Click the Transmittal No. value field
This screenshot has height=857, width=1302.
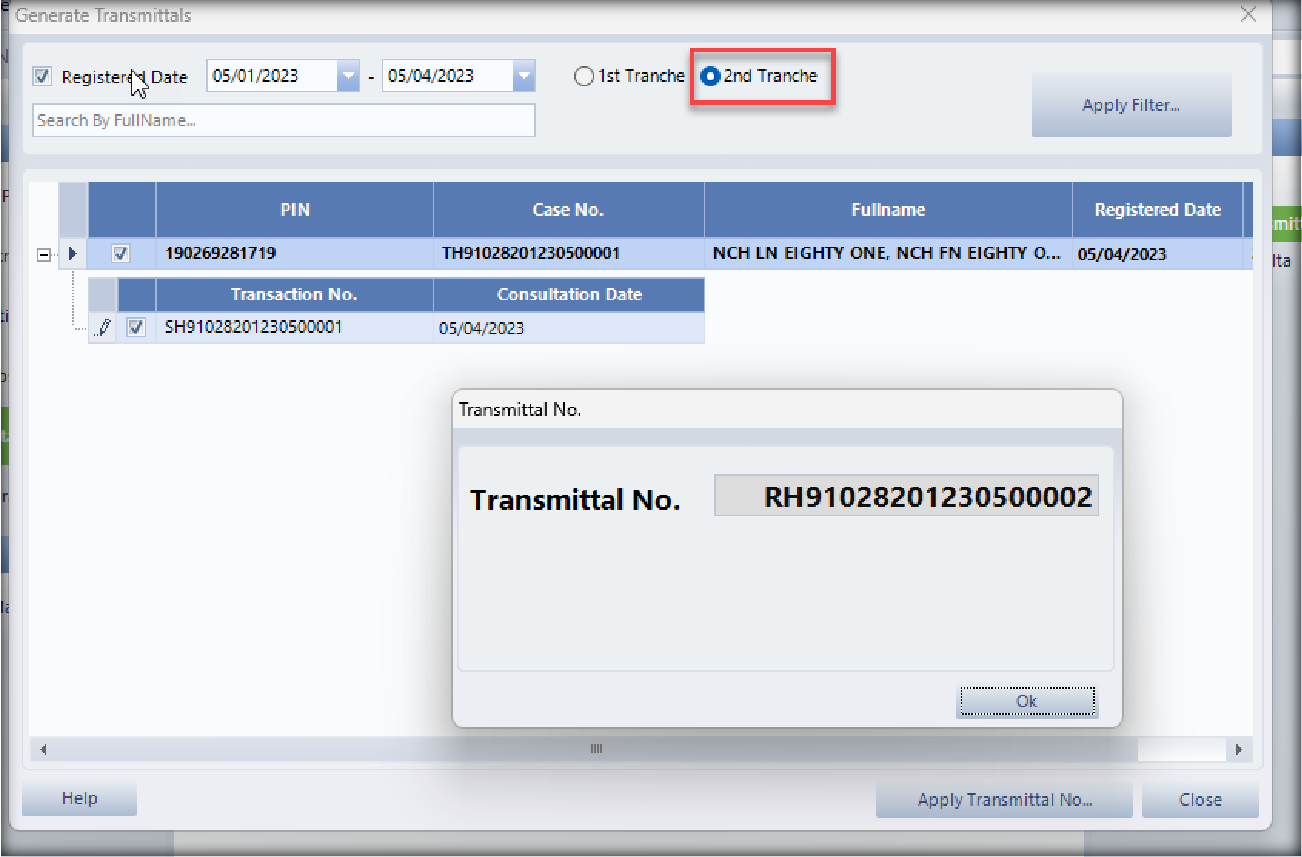(x=906, y=496)
